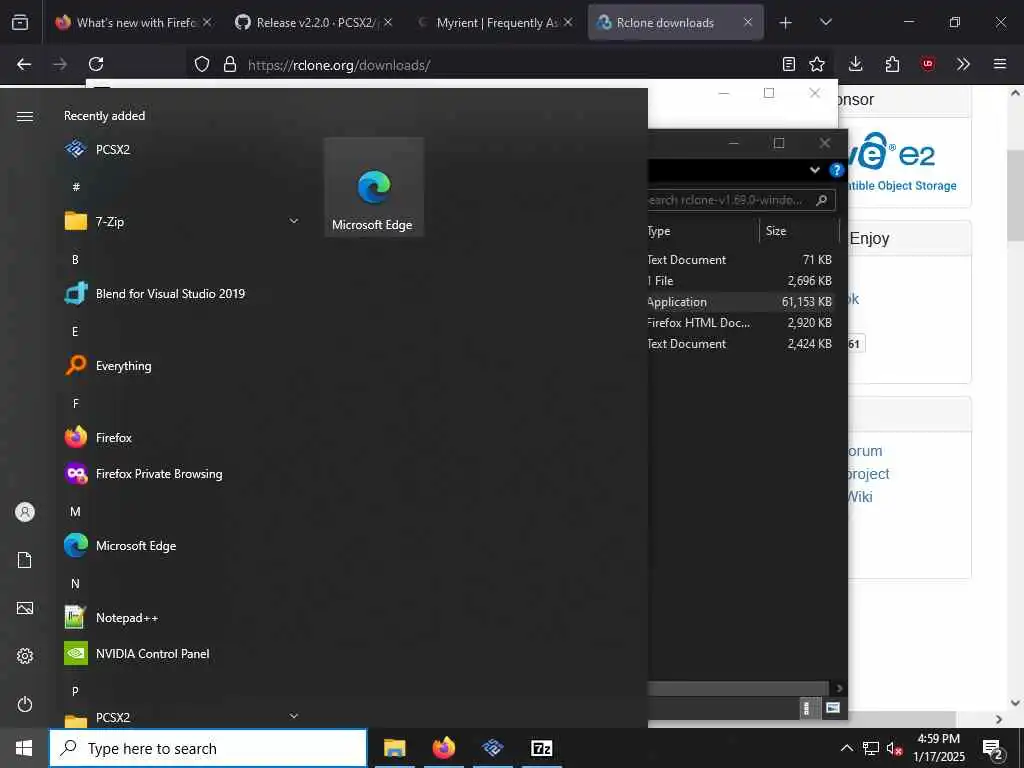This screenshot has width=1024, height=768.
Task: Focus the taskbar search box
Action: (x=208, y=748)
